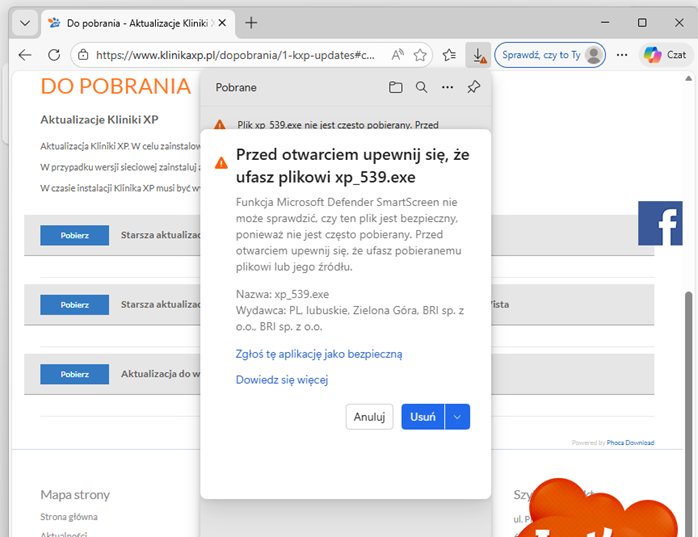Reload the page with refresh button
698x537 pixels.
(53, 55)
